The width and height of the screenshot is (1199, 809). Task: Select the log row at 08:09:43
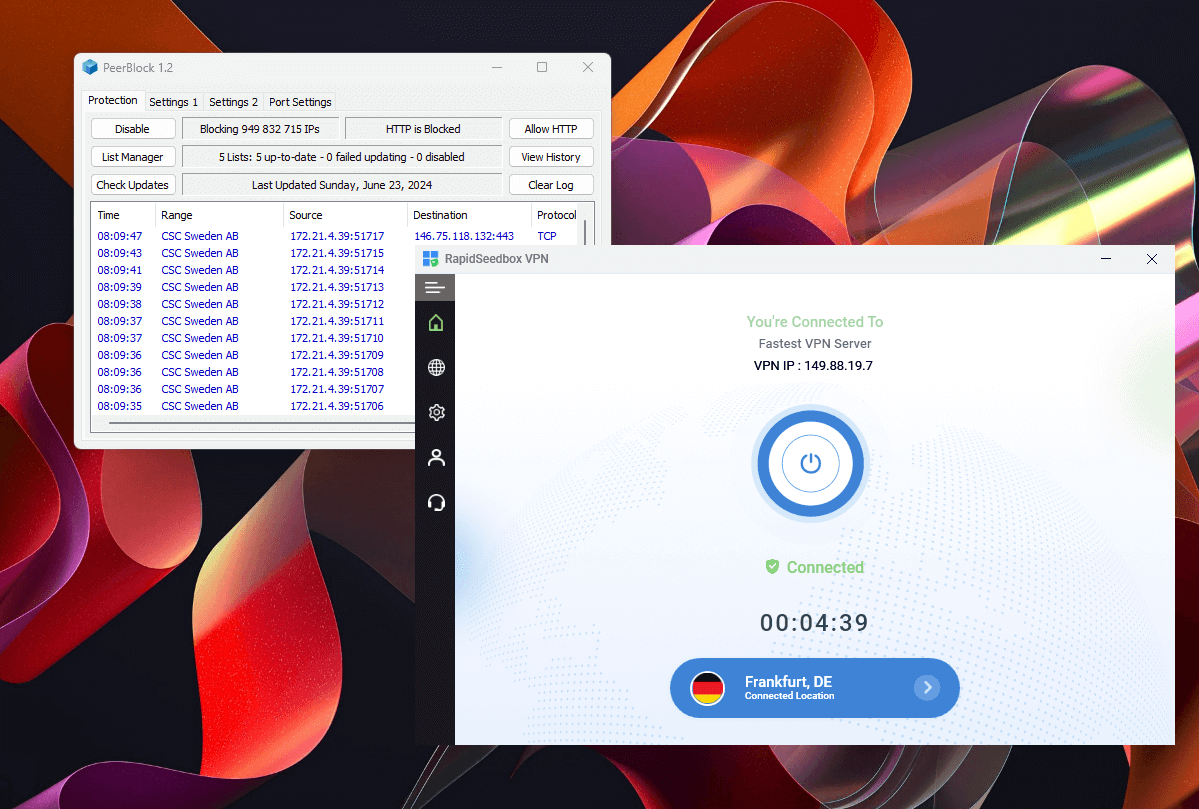(x=253, y=253)
